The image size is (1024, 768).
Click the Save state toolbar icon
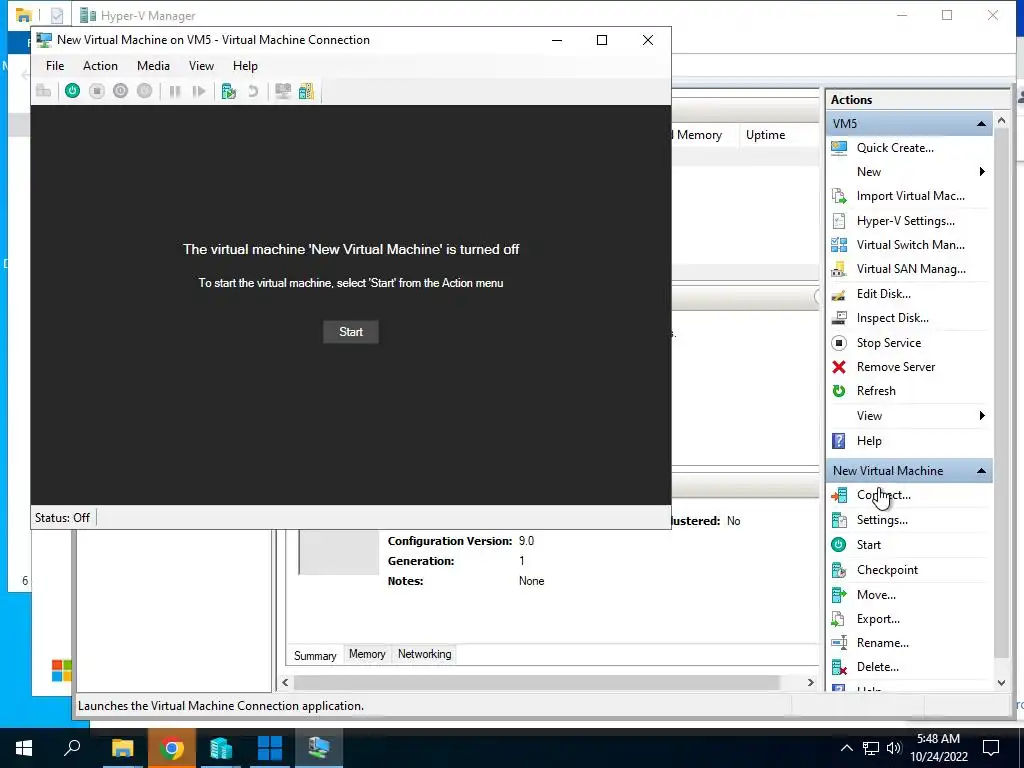click(144, 91)
